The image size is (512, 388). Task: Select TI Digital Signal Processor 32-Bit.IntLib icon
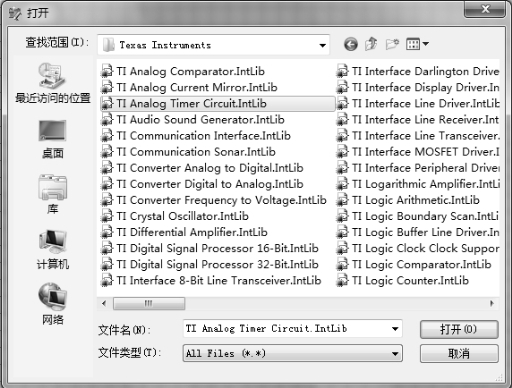click(107, 264)
